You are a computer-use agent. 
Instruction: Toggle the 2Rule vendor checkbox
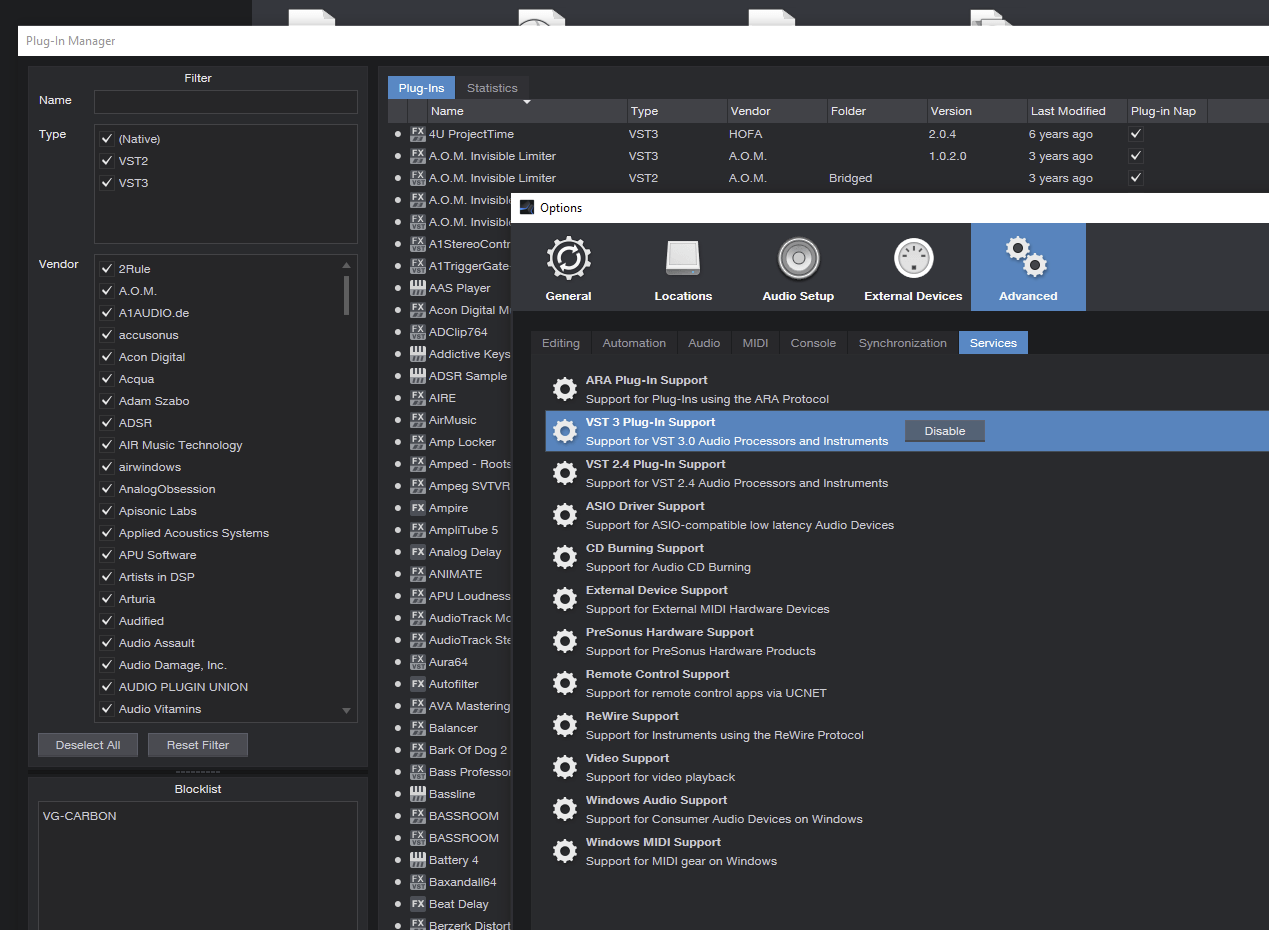click(x=107, y=269)
